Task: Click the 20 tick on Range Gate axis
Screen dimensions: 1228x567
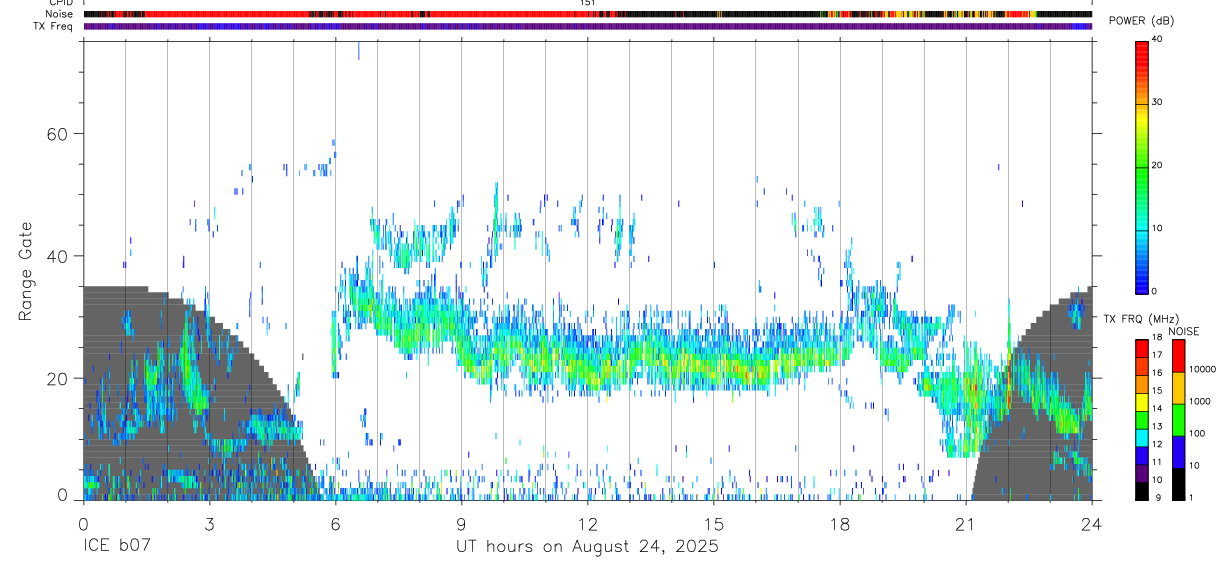Action: (x=59, y=379)
